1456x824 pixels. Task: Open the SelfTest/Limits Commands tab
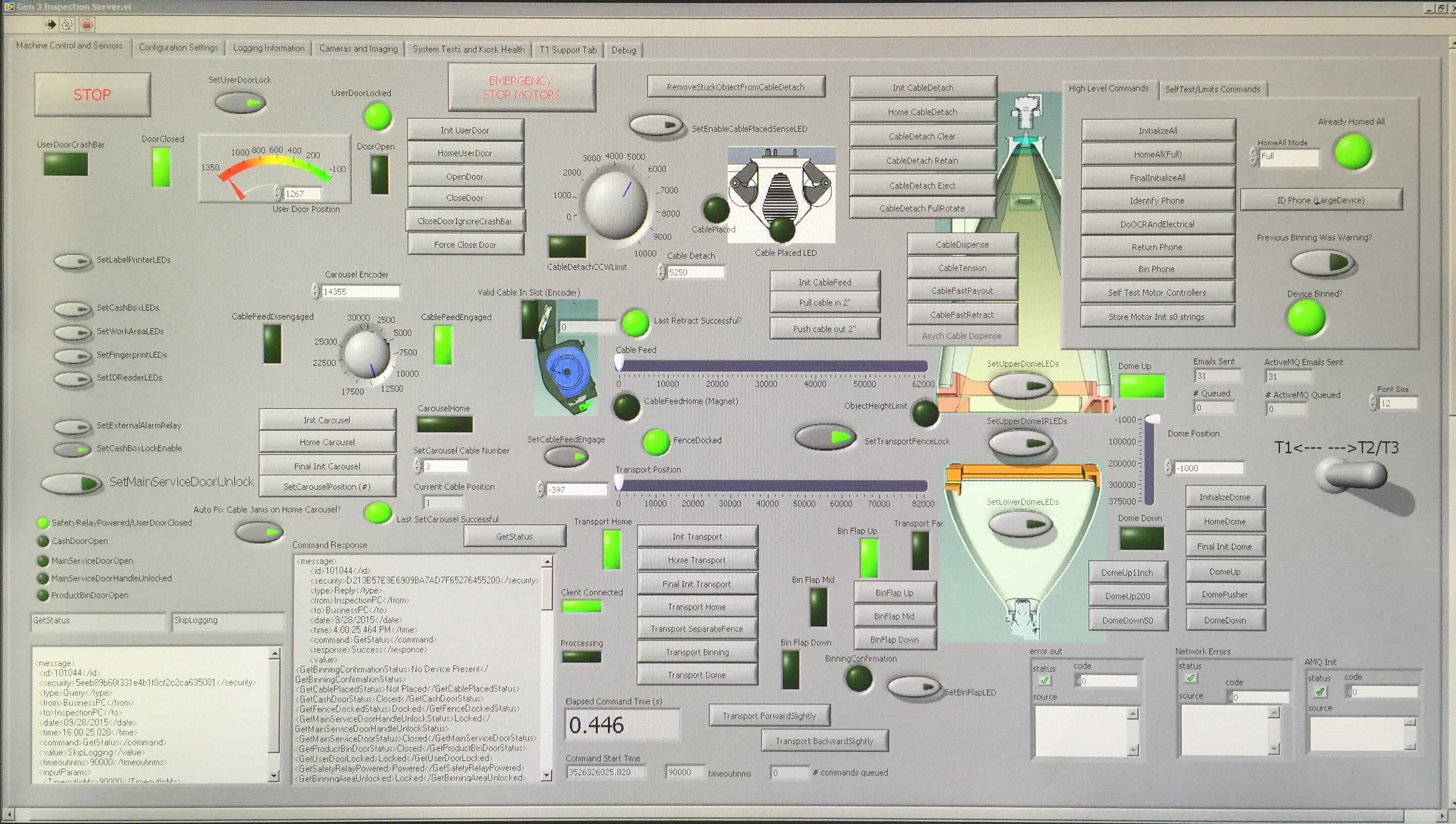1212,89
